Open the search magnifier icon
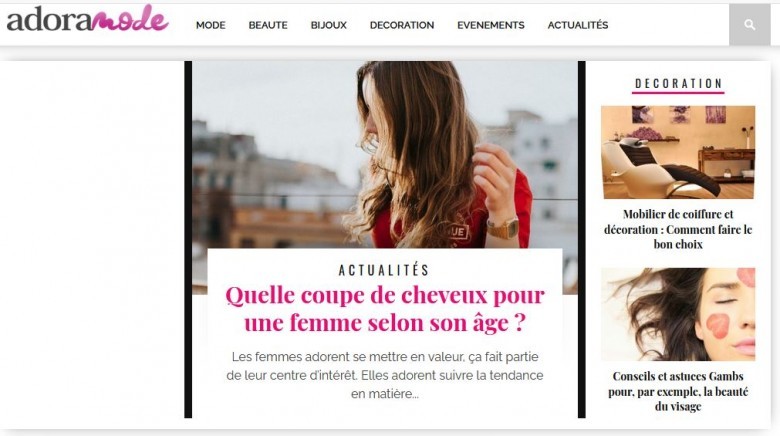Viewport: 780px width, 436px height. pyautogui.click(x=750, y=25)
